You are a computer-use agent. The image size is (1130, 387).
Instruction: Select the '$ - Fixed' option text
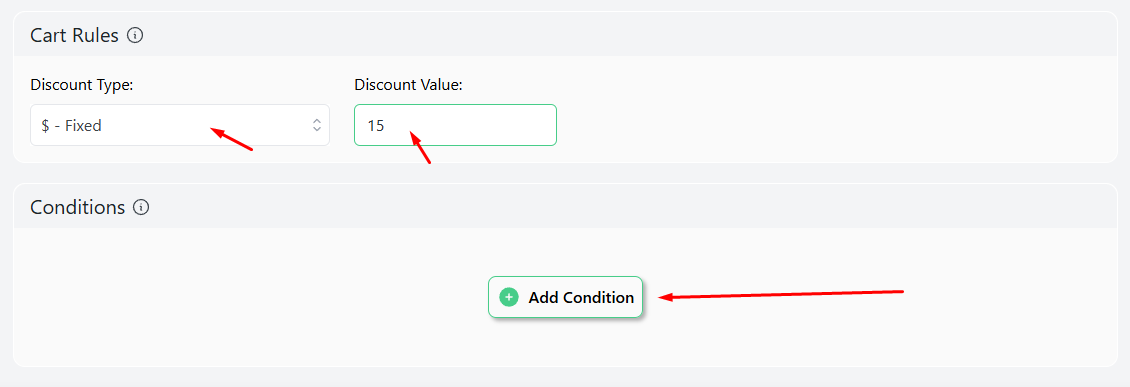pos(71,125)
